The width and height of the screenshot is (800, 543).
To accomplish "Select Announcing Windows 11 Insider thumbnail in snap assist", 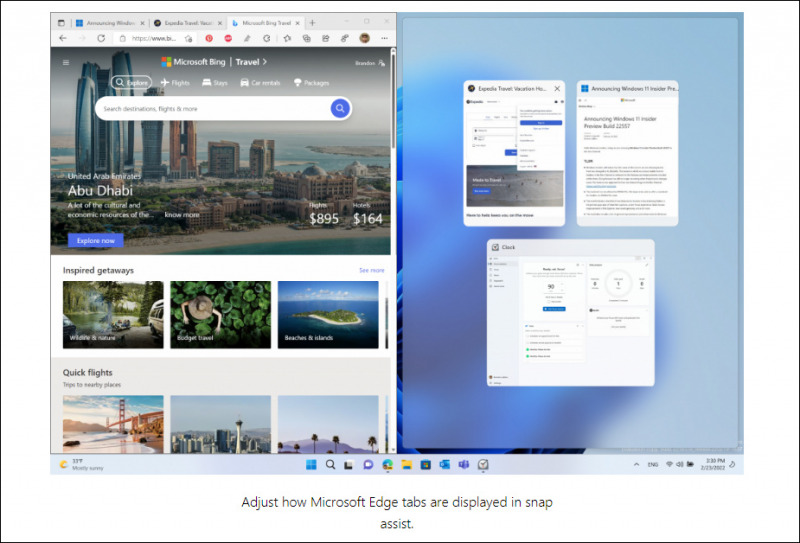I will (628, 153).
